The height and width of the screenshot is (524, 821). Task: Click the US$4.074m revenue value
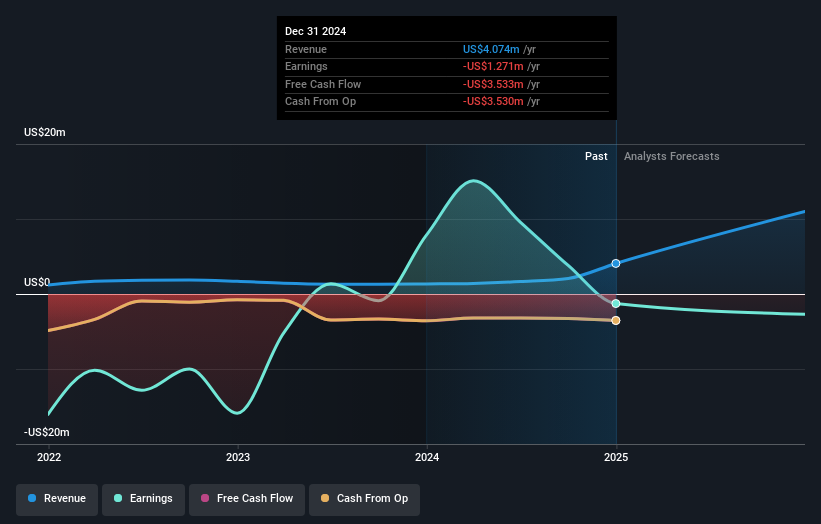[x=491, y=49]
